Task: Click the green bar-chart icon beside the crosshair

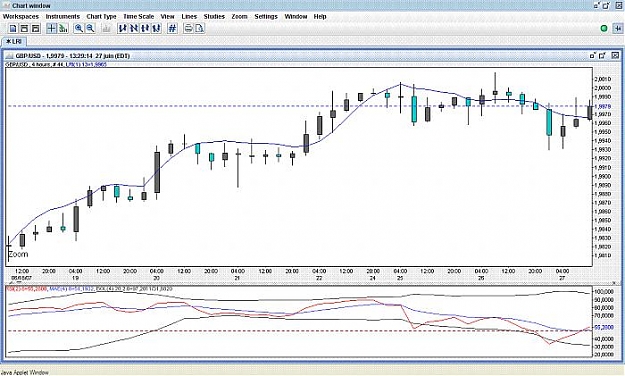Action: click(x=63, y=28)
